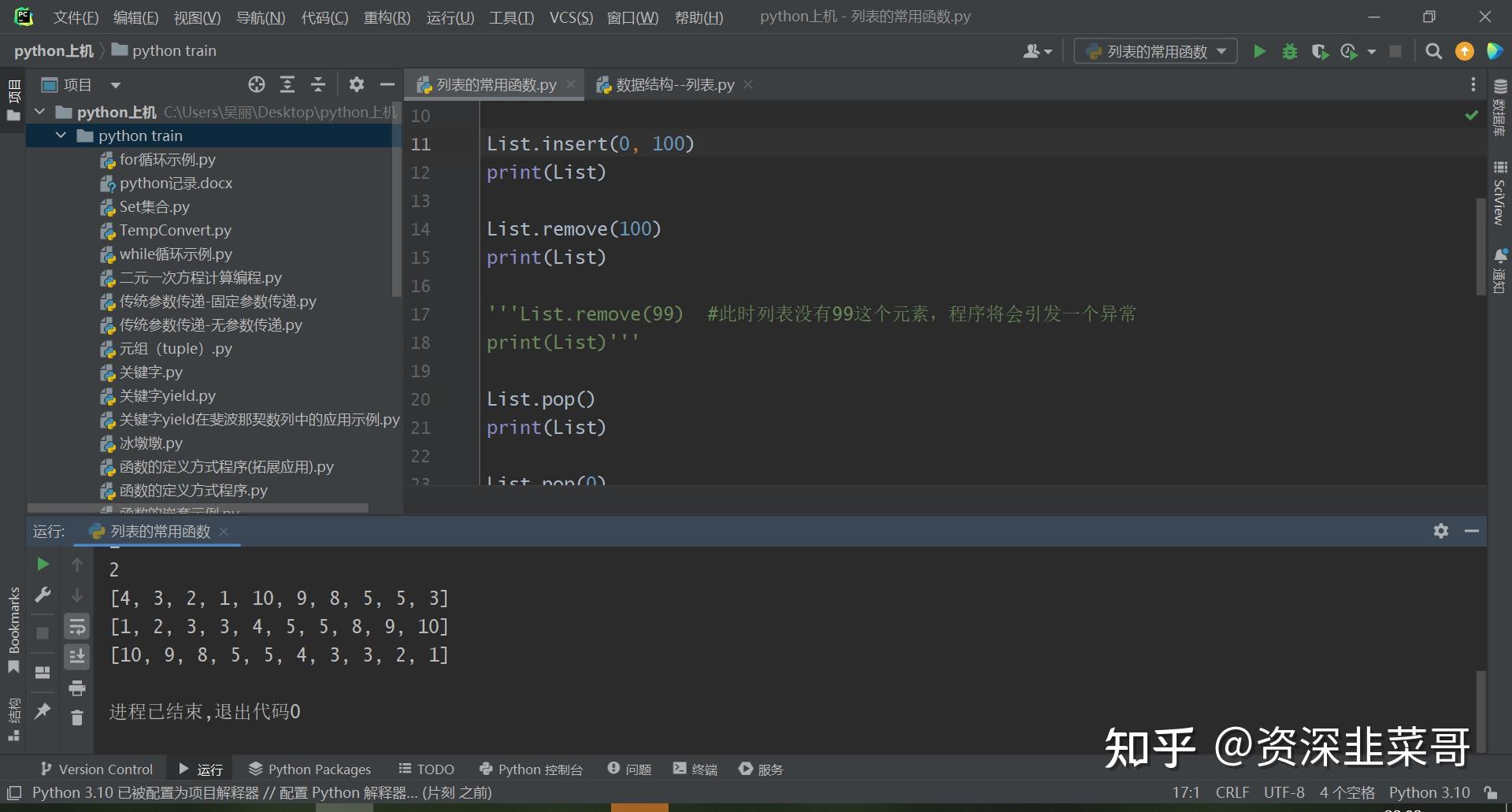Screen dimensions: 1512x812
Task: Pin the Run tool window tab
Action: tap(43, 711)
